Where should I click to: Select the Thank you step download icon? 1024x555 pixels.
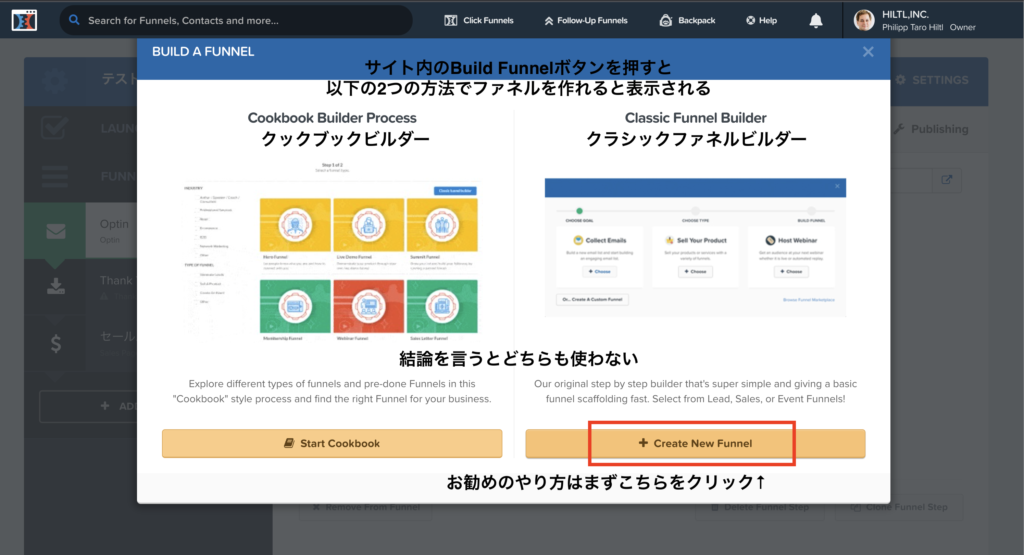[x=56, y=286]
